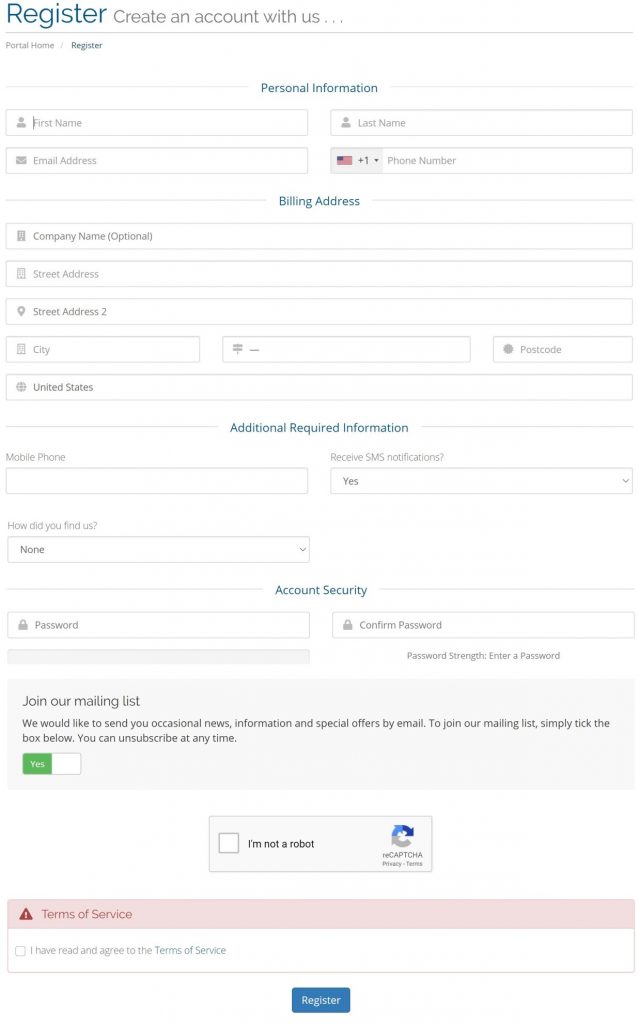Click the map pin icon beside Street Address 2
638x1024 pixels.
(x=21, y=312)
